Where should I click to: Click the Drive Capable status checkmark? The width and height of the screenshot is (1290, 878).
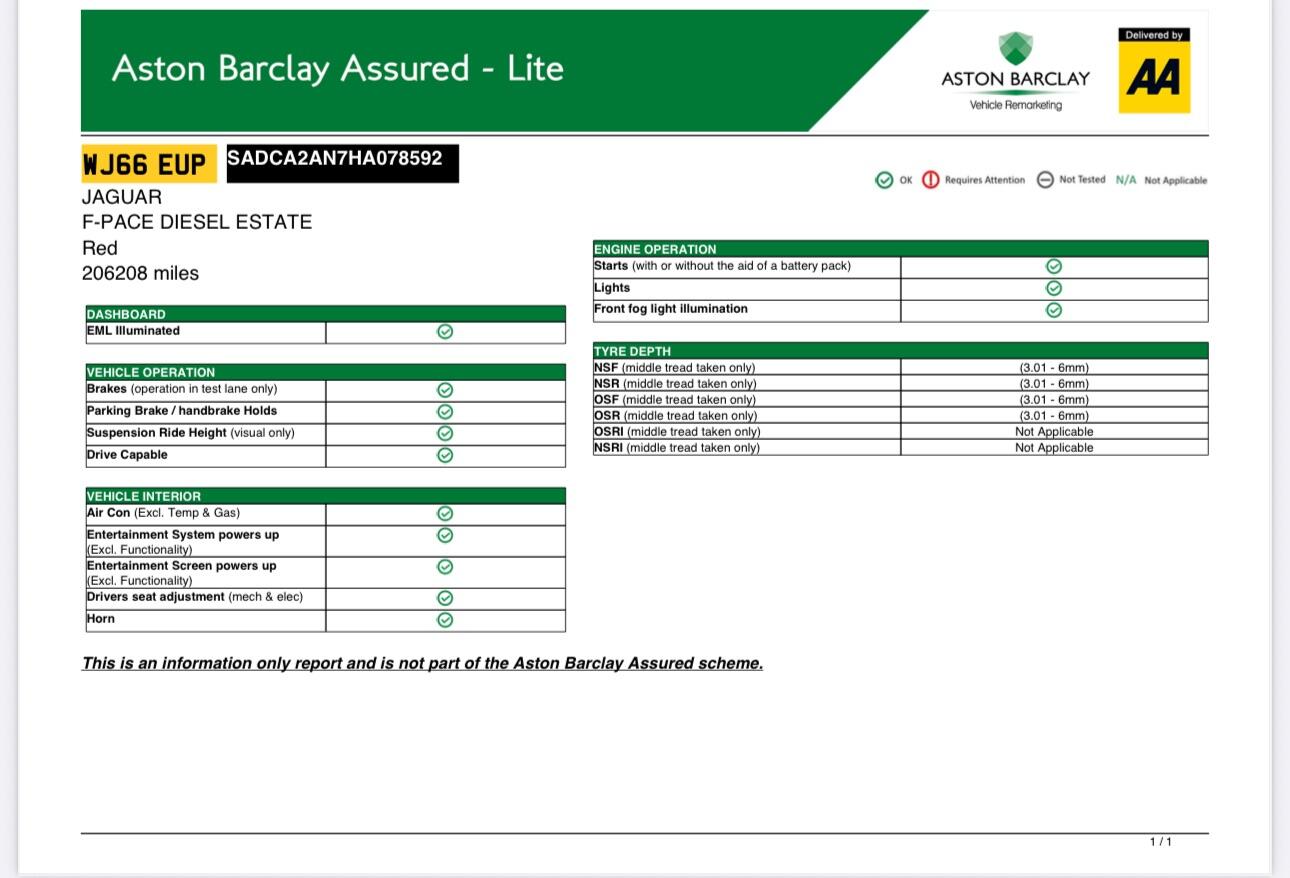pos(445,455)
